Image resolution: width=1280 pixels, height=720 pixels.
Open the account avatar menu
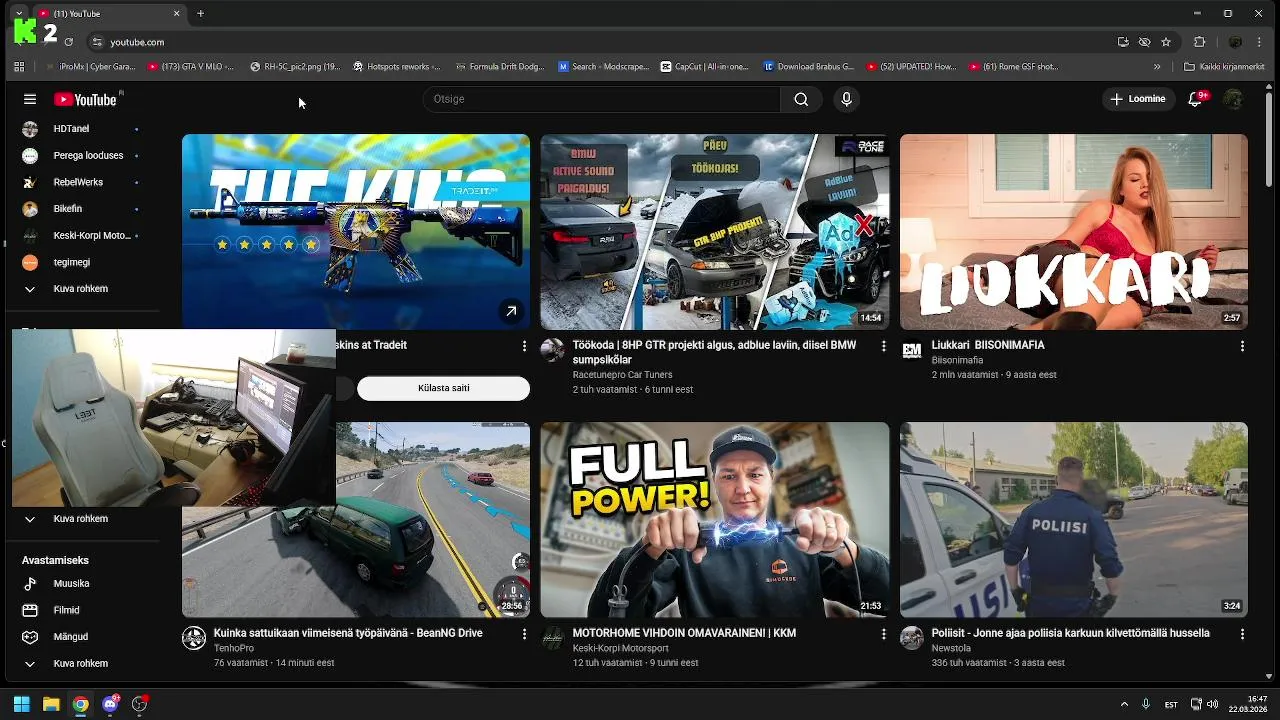coord(1234,99)
